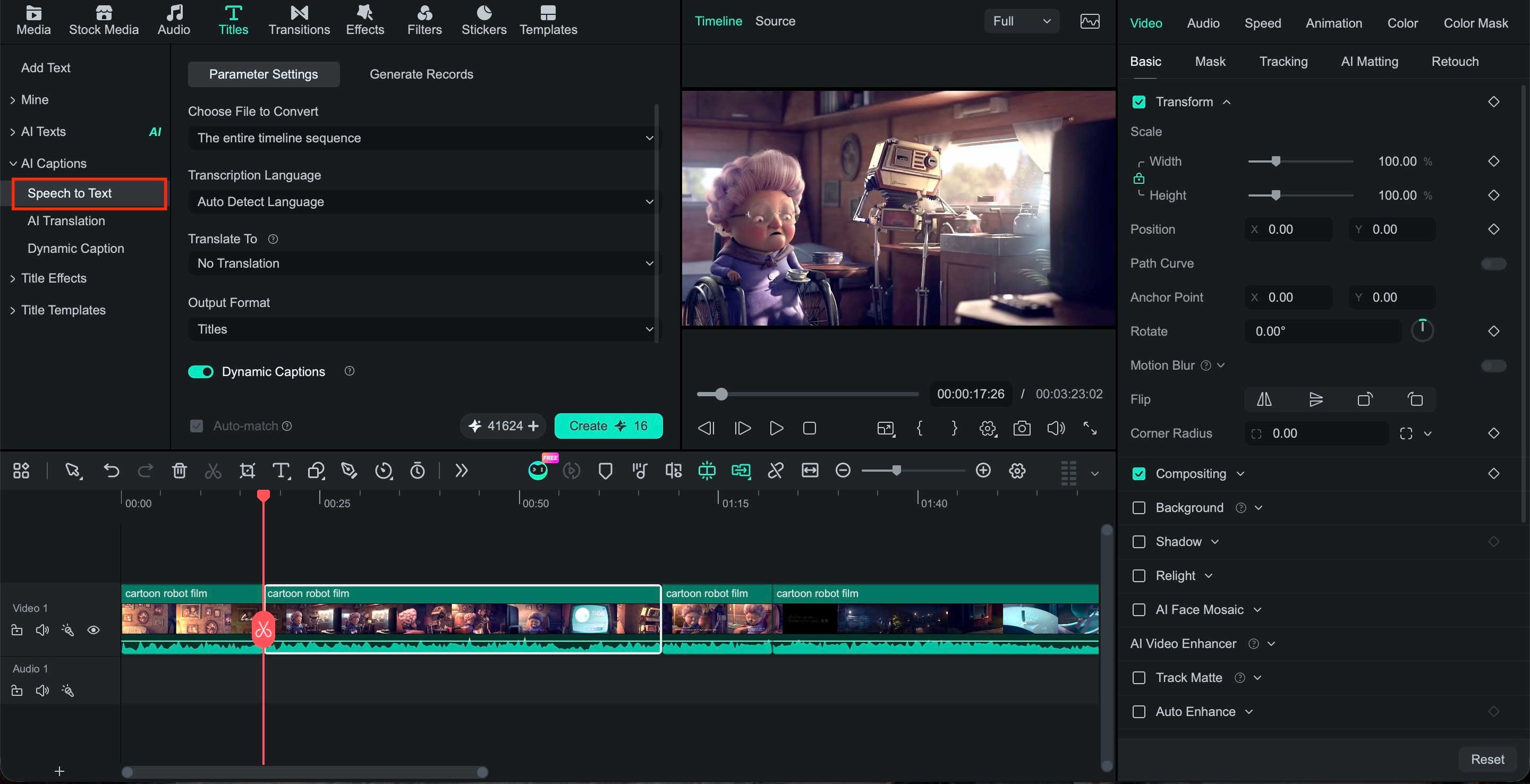1530x784 pixels.
Task: Click the Create button
Action: 608,426
